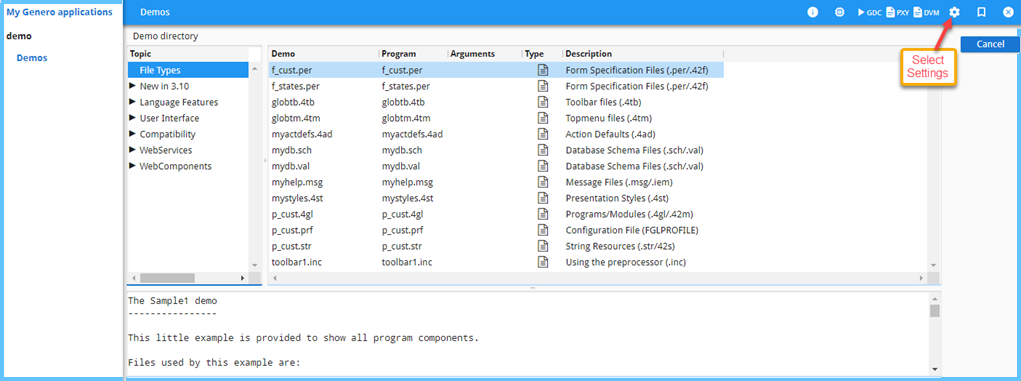The image size is (1021, 381).
Task: Open the info icon in top bar
Action: pos(813,12)
